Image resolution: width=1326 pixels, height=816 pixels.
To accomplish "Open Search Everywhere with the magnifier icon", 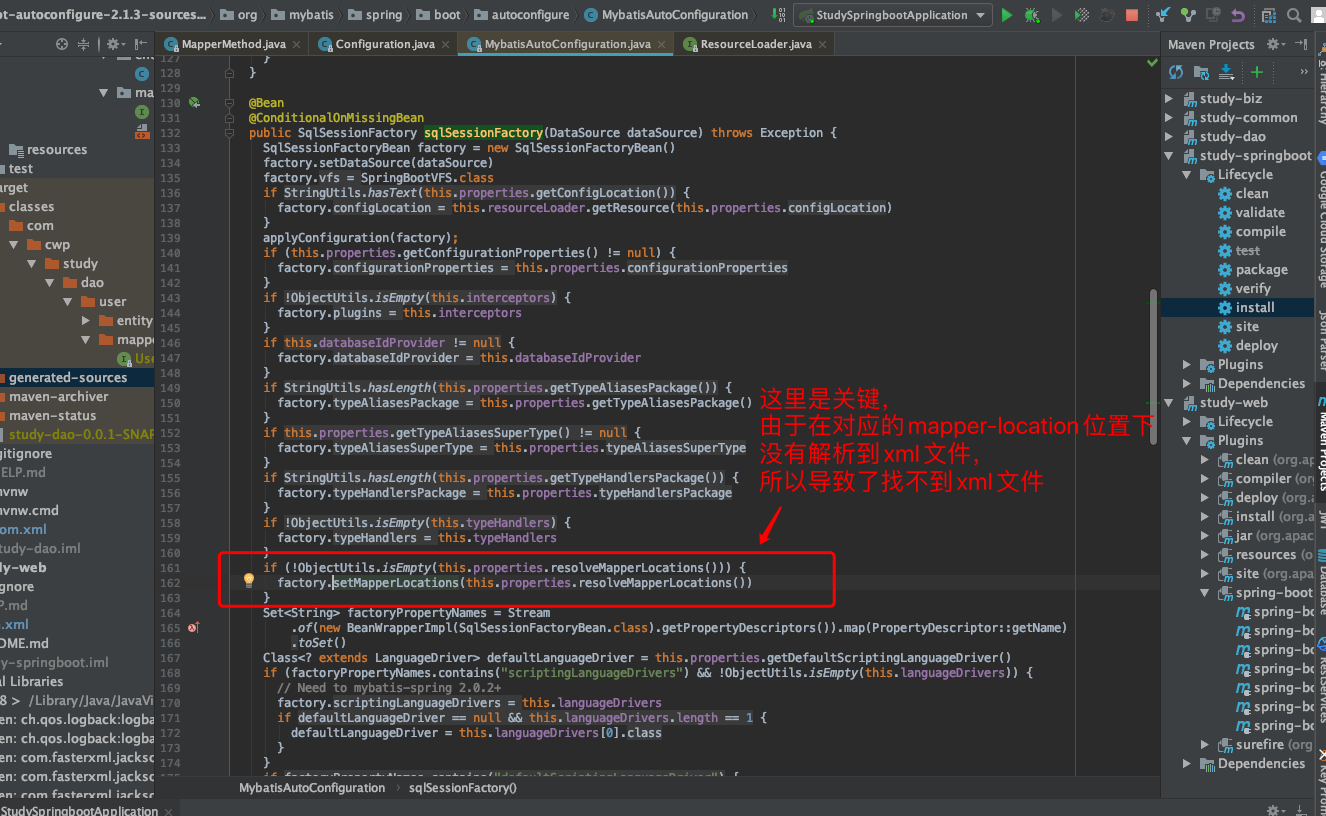I will point(1292,16).
